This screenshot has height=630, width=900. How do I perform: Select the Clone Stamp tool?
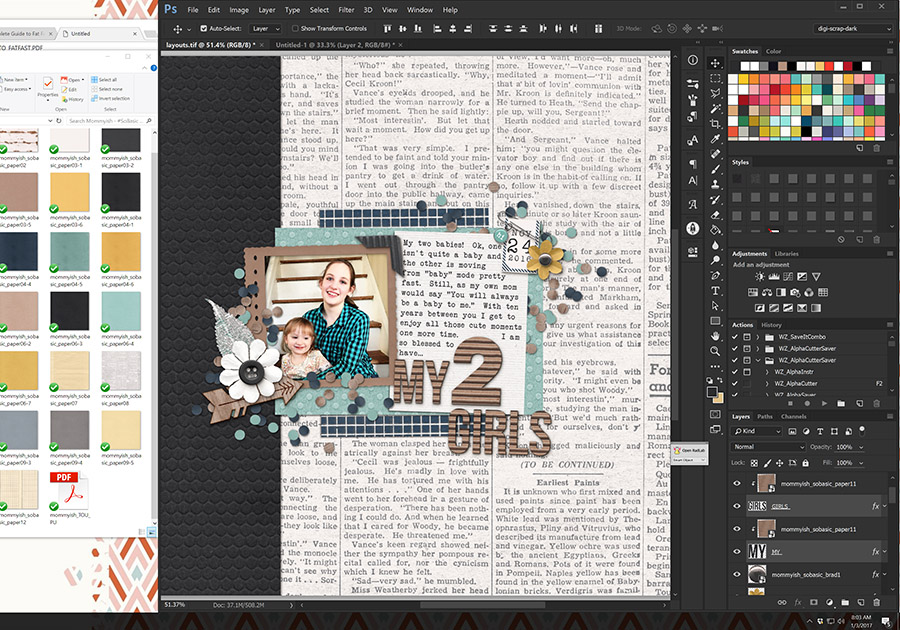pos(715,184)
